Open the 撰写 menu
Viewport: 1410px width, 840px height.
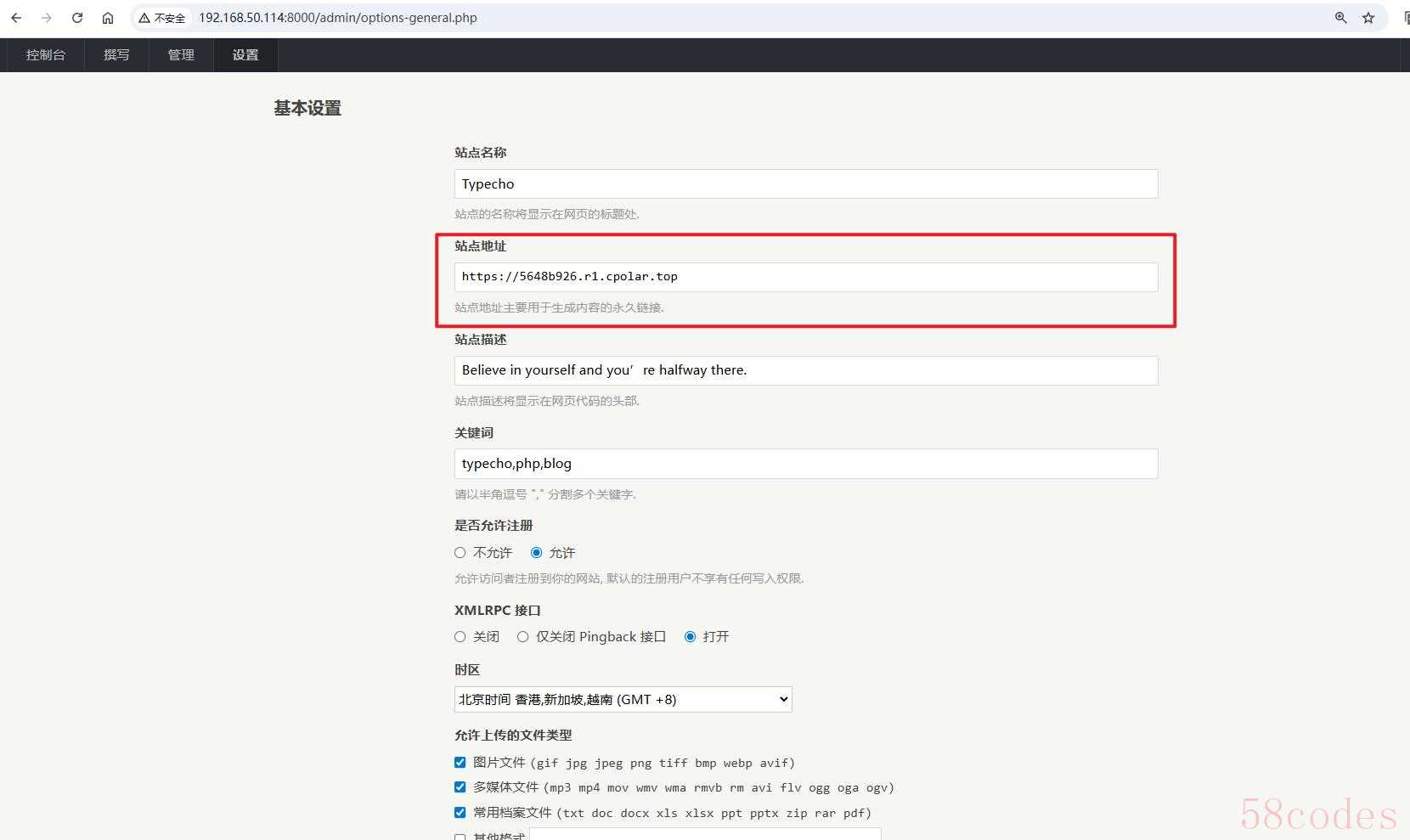coord(116,55)
